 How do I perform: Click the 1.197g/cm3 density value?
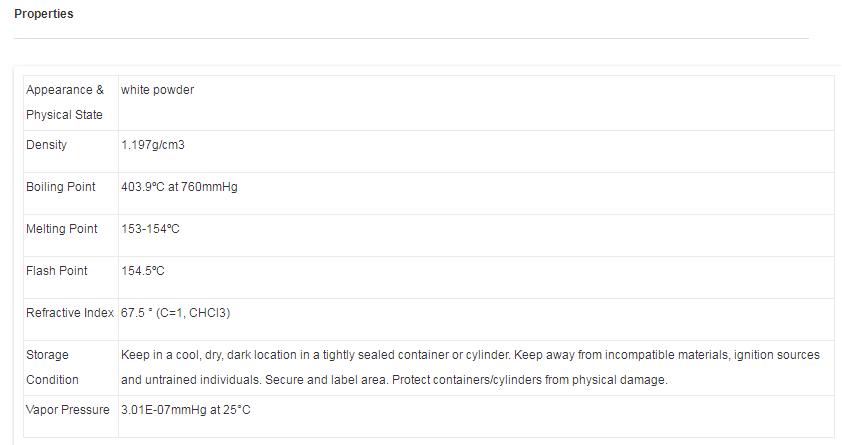(x=153, y=145)
